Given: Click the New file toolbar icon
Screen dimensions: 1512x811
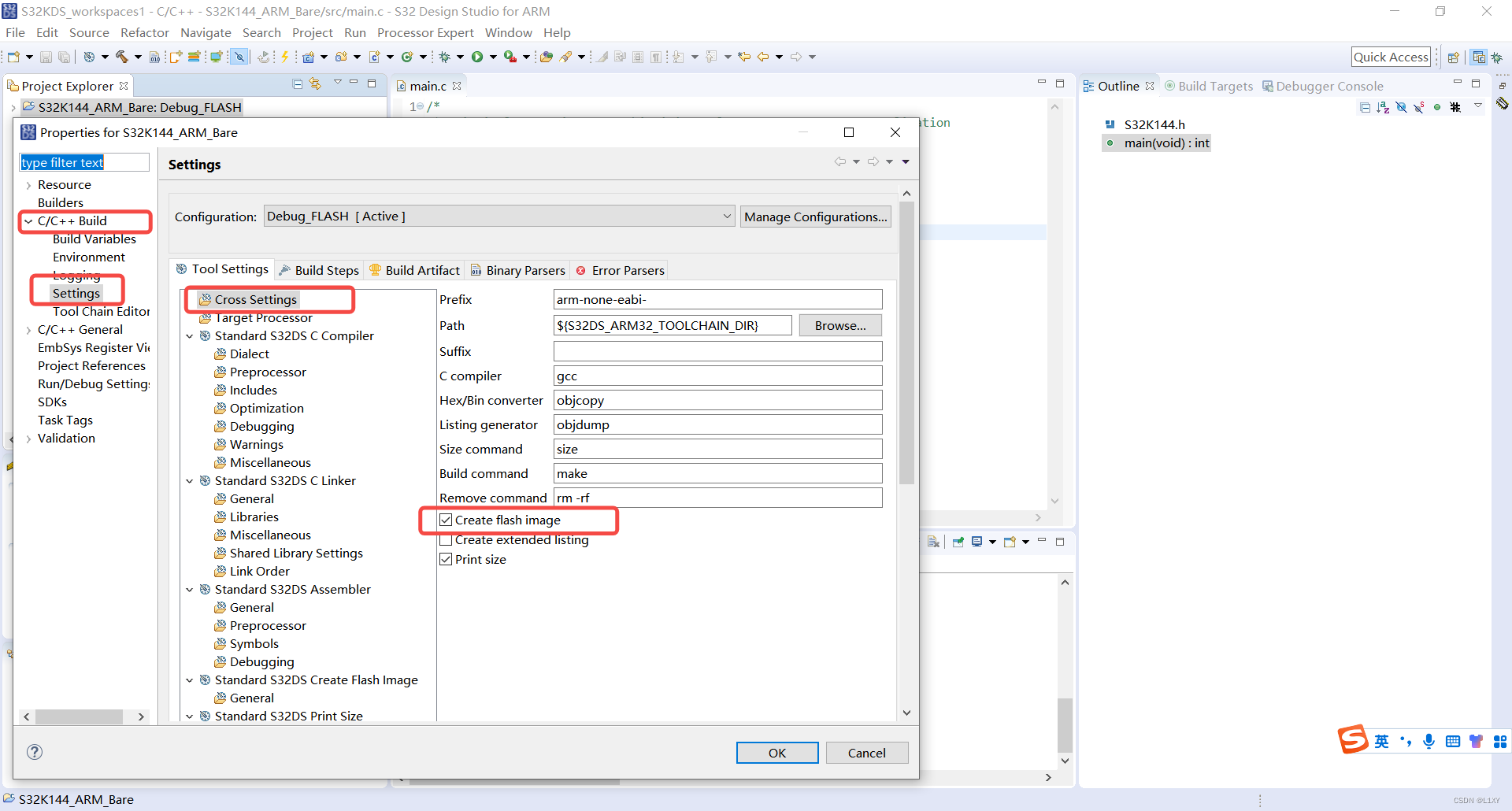Looking at the screenshot, I should click(13, 57).
